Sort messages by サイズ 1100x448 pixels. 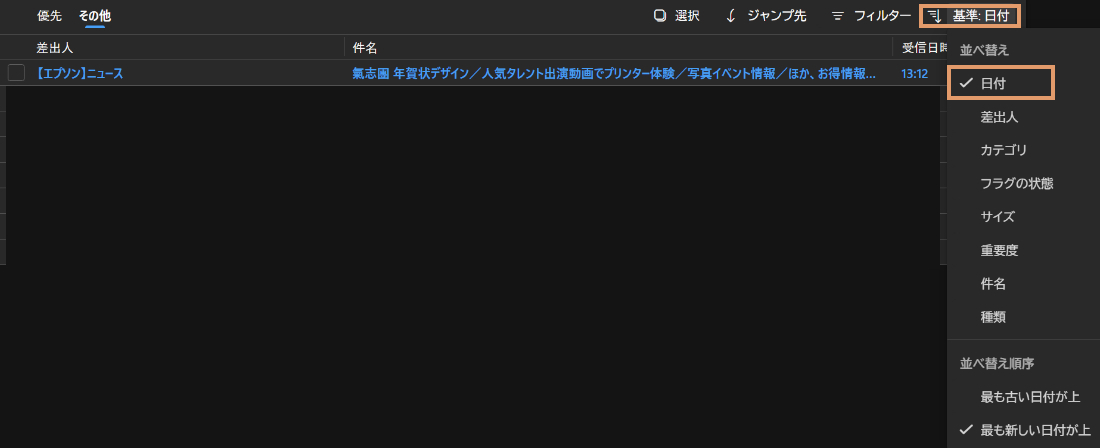[998, 217]
